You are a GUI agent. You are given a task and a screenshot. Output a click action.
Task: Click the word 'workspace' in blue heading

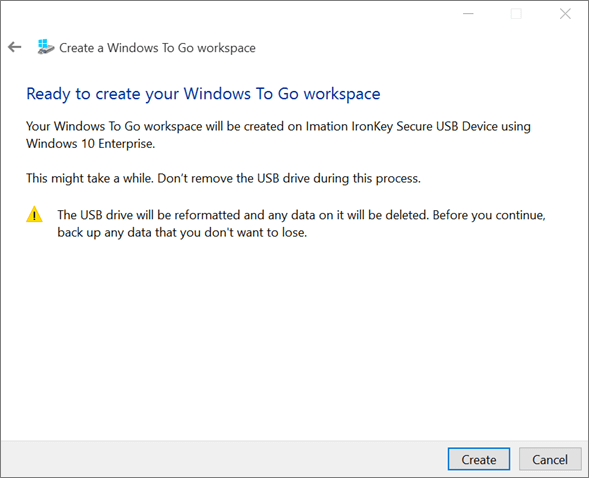pyautogui.click(x=342, y=94)
